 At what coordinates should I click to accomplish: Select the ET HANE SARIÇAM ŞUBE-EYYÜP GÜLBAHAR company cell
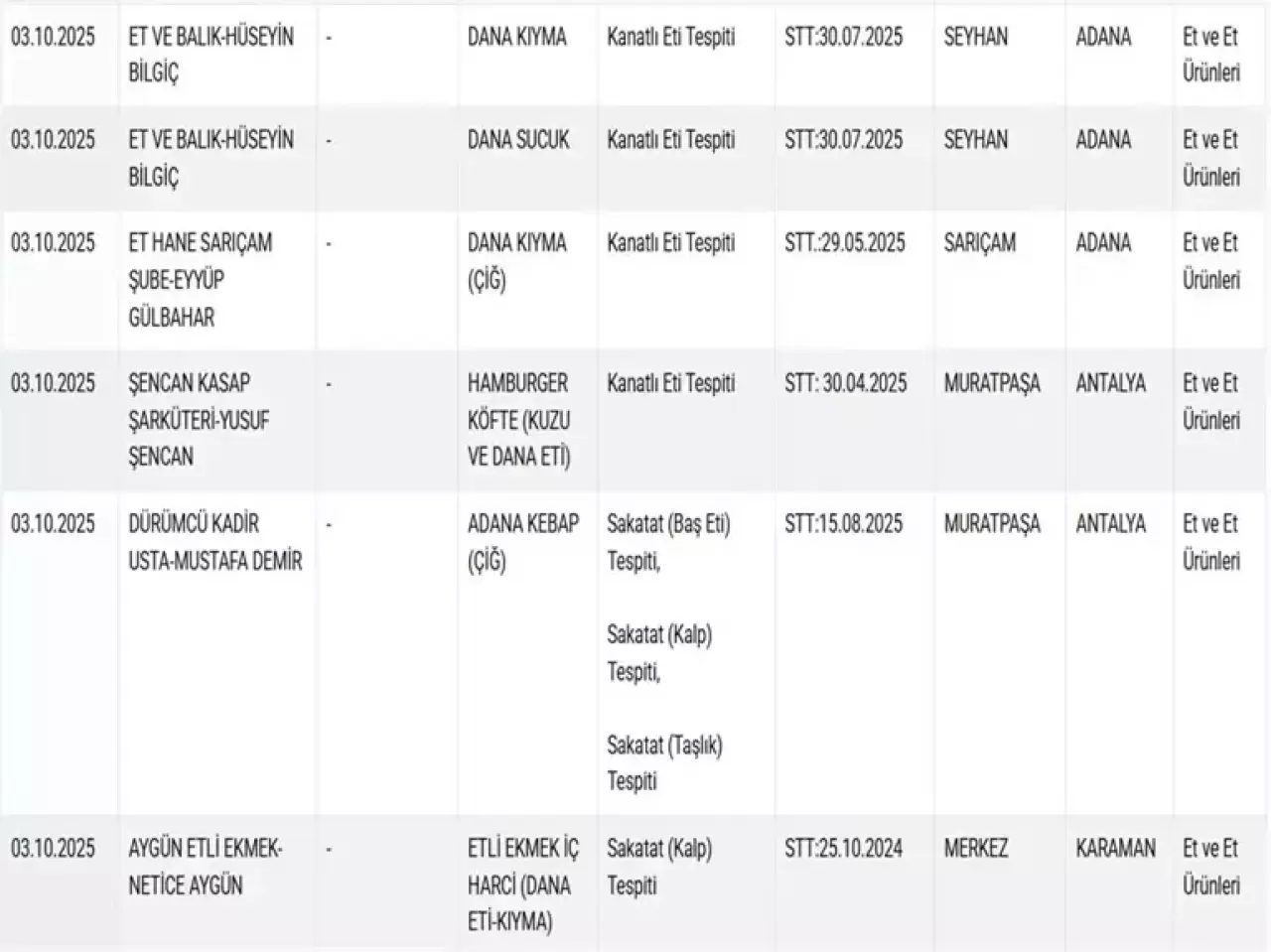200,280
